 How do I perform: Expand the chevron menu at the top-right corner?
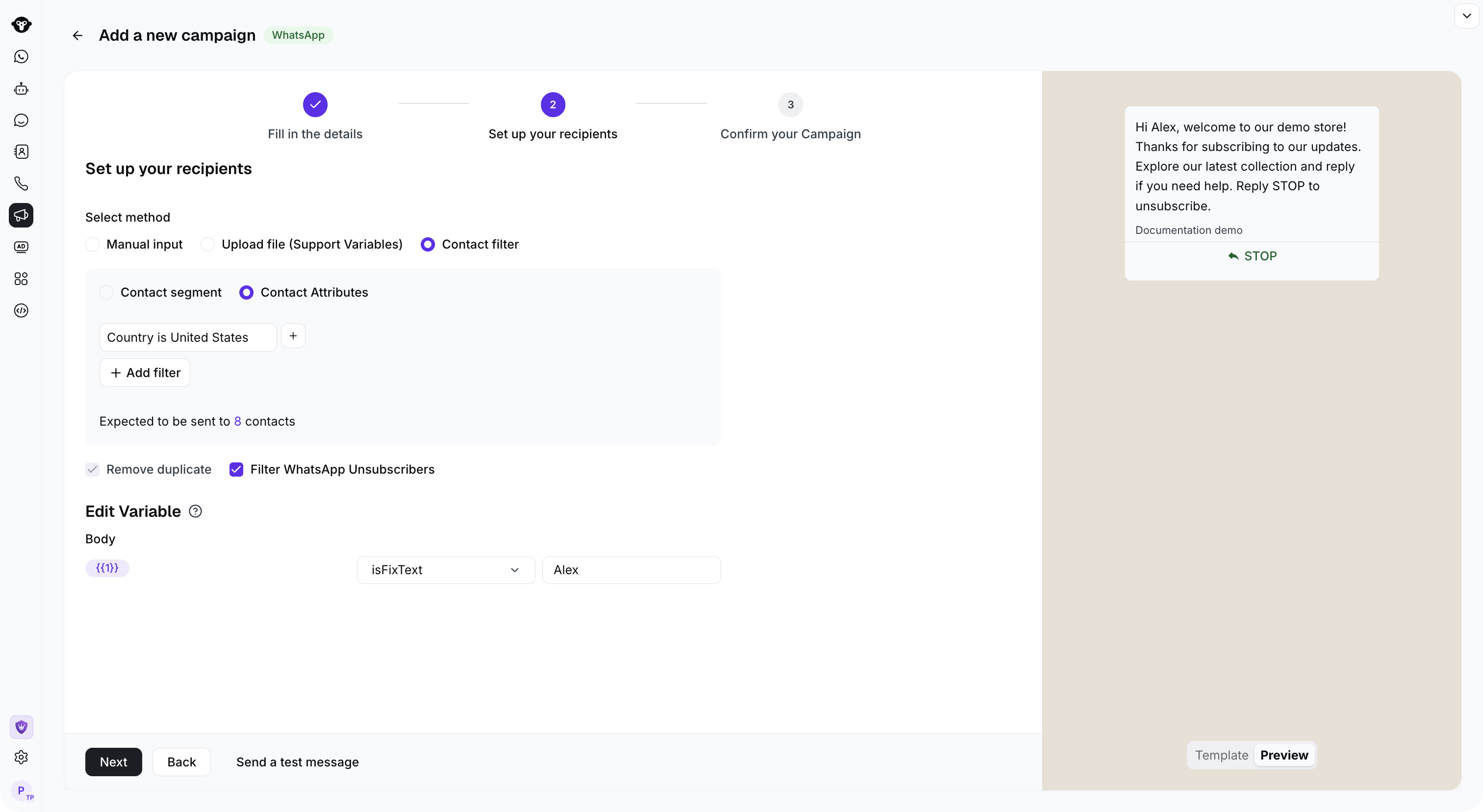coord(1466,16)
